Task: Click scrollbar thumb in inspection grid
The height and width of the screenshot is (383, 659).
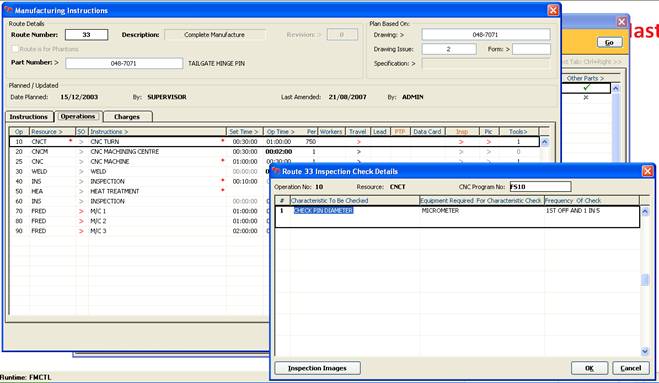Action: tap(645, 280)
